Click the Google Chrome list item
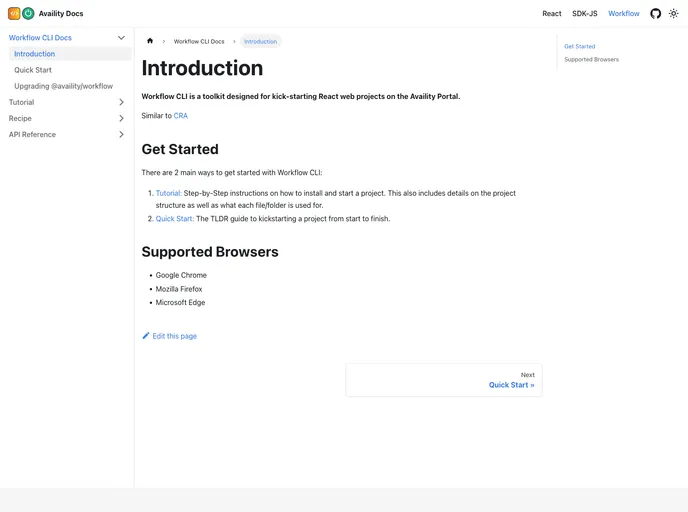The image size is (688, 512). (x=181, y=275)
